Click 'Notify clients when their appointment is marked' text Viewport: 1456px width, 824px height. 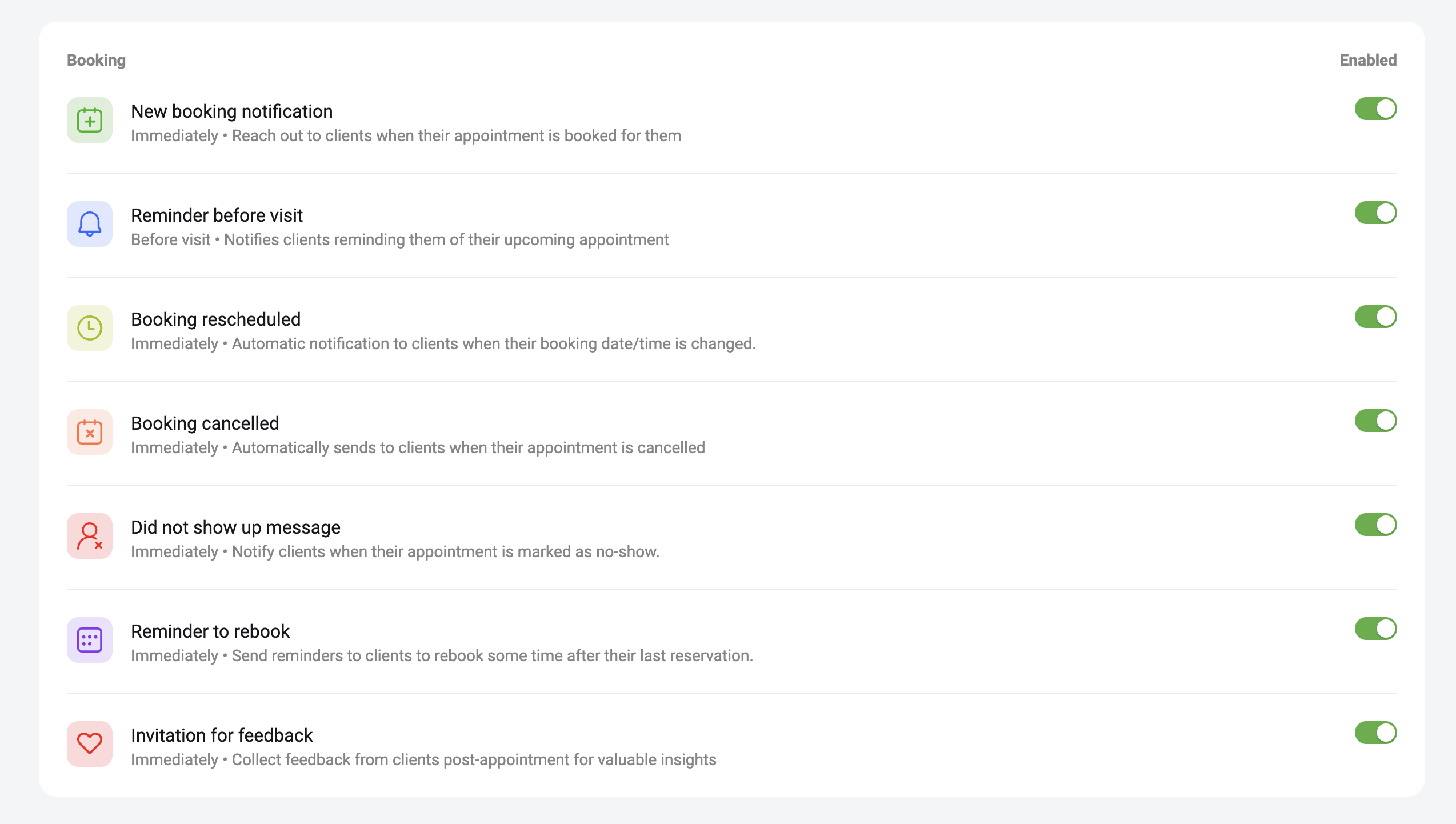click(x=446, y=552)
